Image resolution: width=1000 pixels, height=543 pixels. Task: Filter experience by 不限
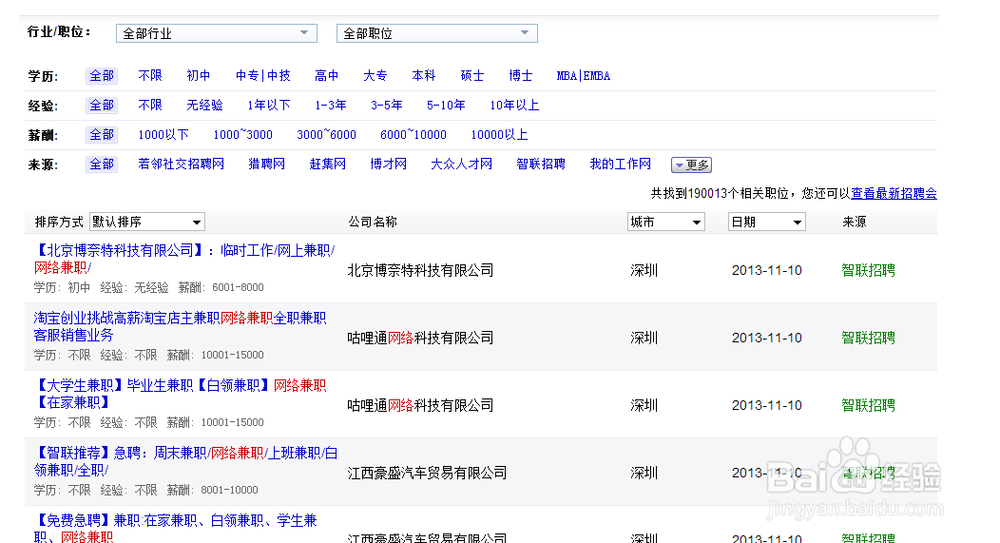pos(151,105)
